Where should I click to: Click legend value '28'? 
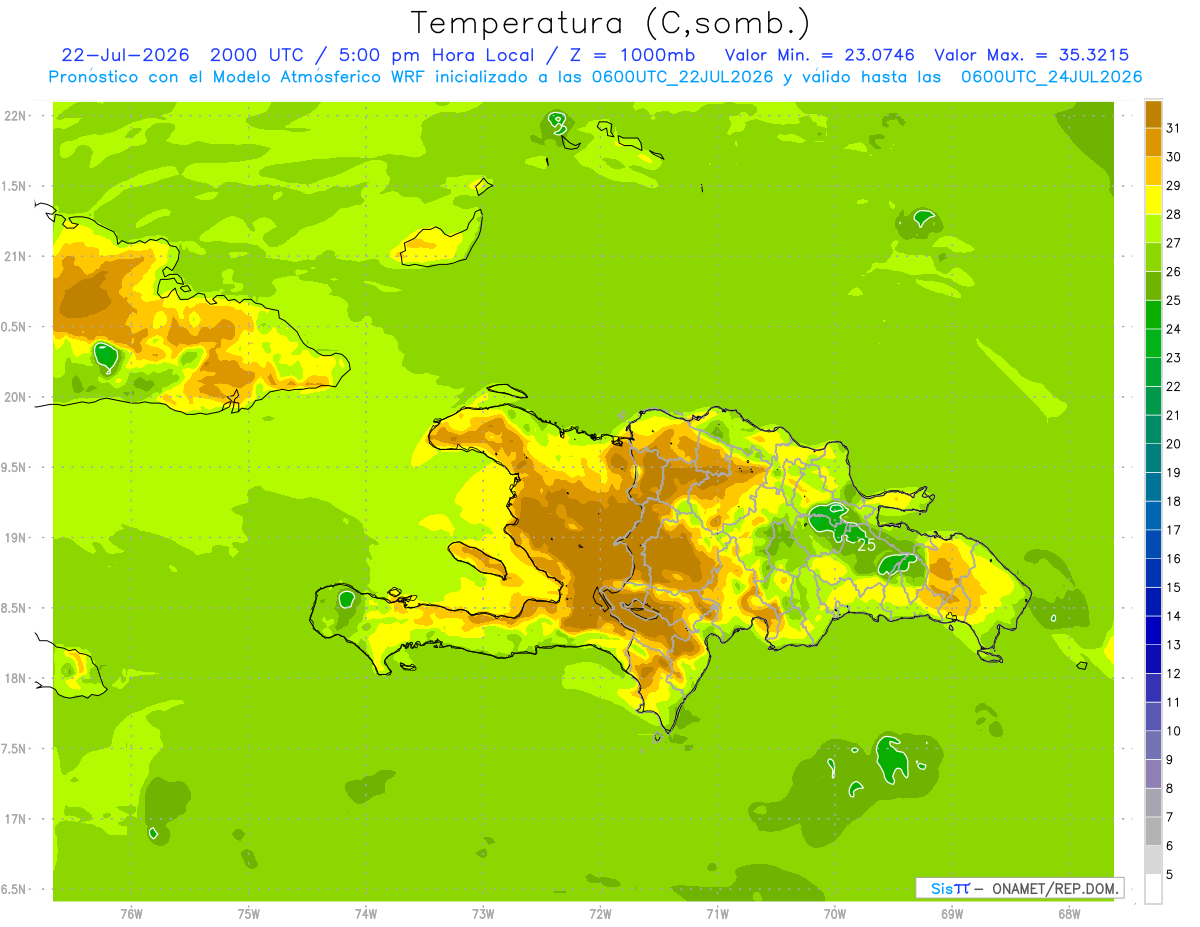(1174, 214)
